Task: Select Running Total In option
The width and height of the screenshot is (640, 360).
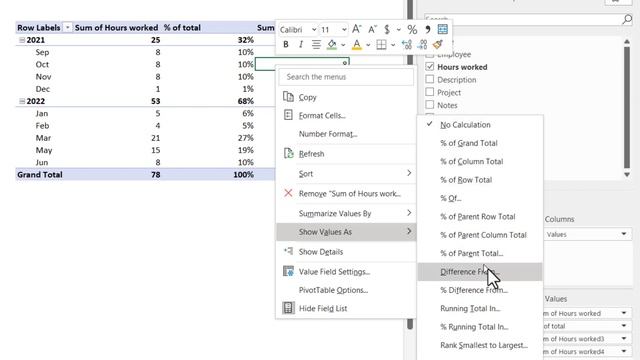Action: tap(480, 309)
